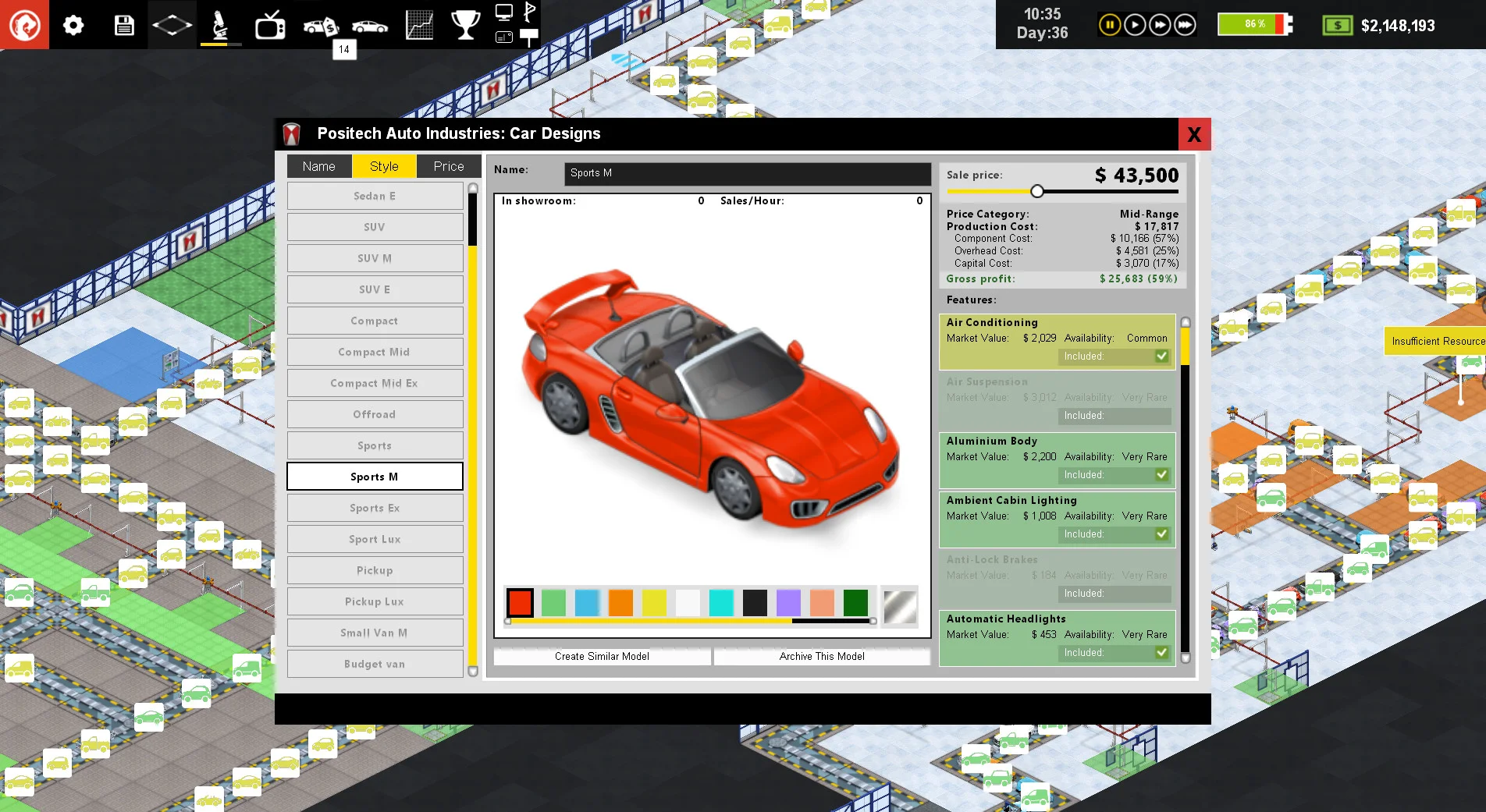Open achievements via the trophy icon

pyautogui.click(x=465, y=24)
